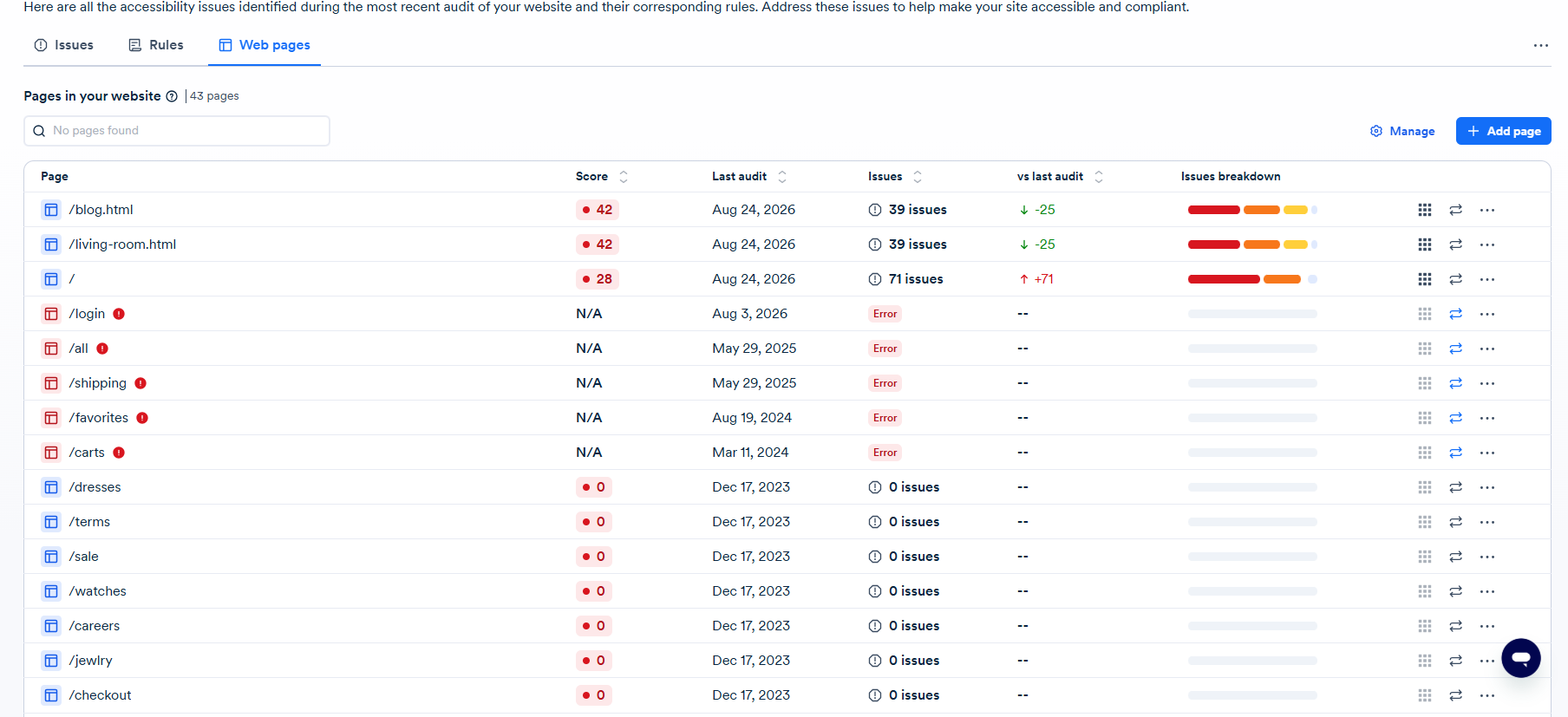Open the chat support bubble
Viewport: 1568px width, 717px height.
click(x=1521, y=658)
